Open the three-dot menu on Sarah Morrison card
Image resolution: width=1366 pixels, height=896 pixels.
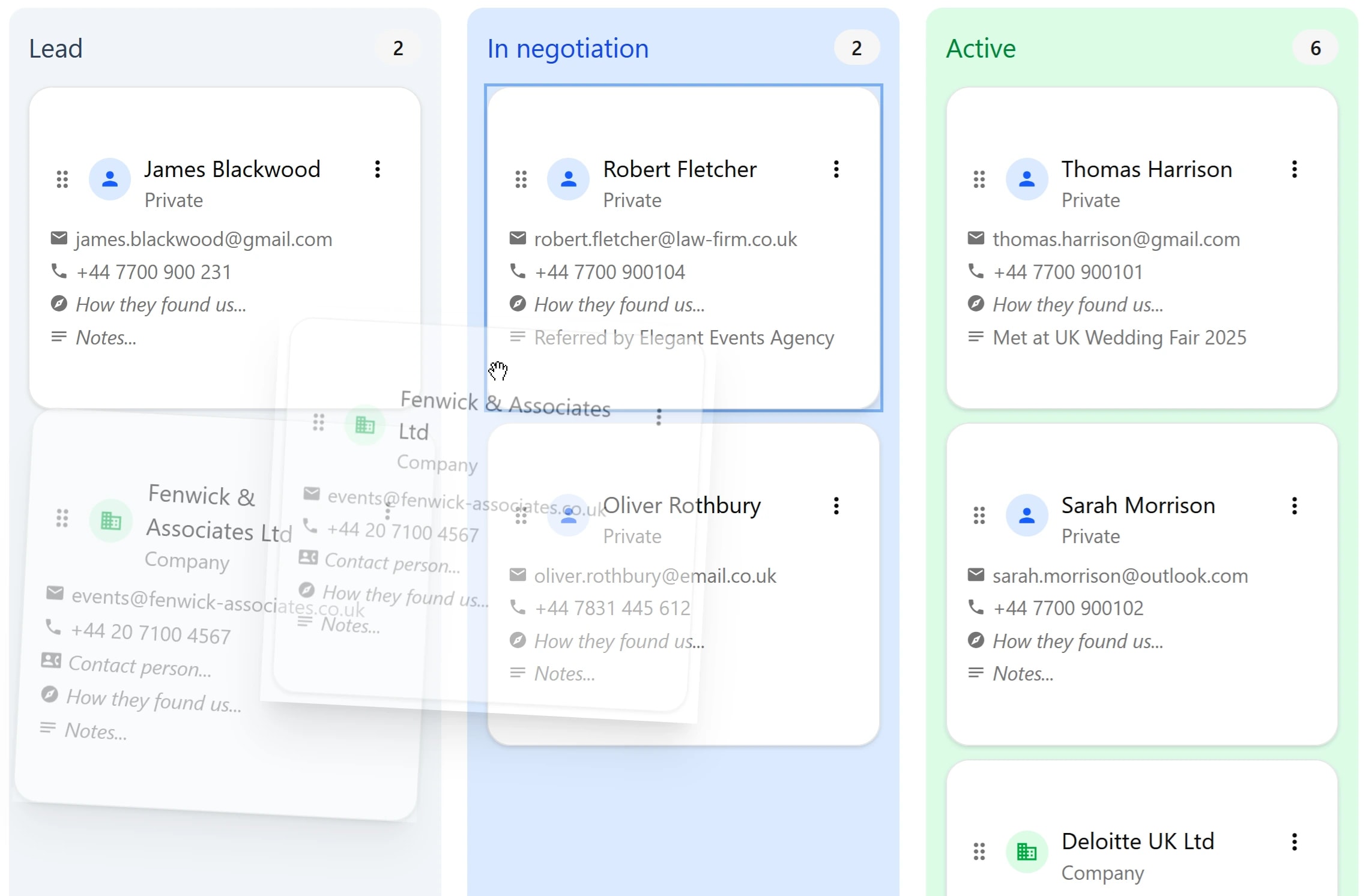(x=1295, y=506)
